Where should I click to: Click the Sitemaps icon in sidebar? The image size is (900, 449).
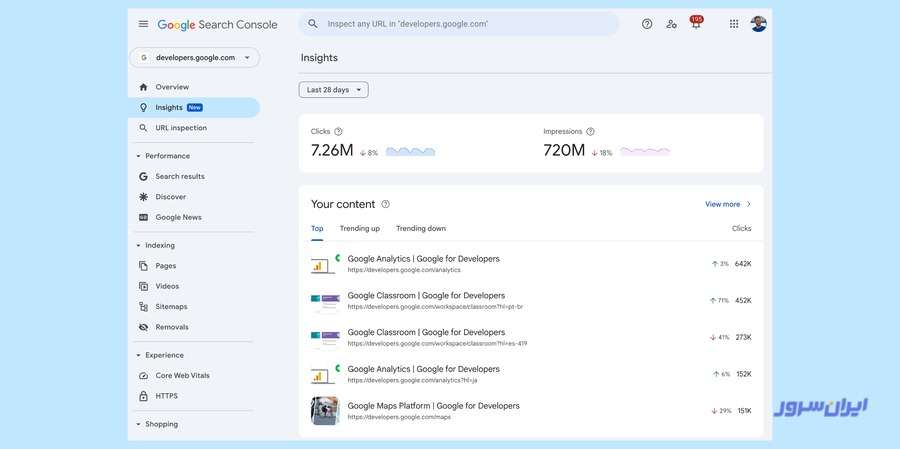143,307
